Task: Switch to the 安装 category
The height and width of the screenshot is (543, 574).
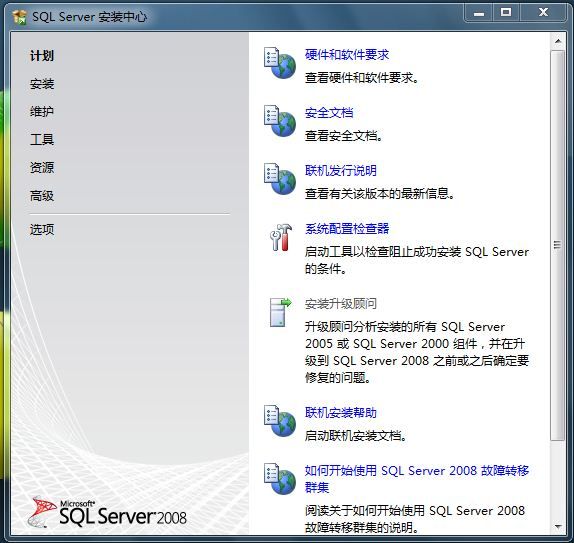Action: click(x=42, y=84)
